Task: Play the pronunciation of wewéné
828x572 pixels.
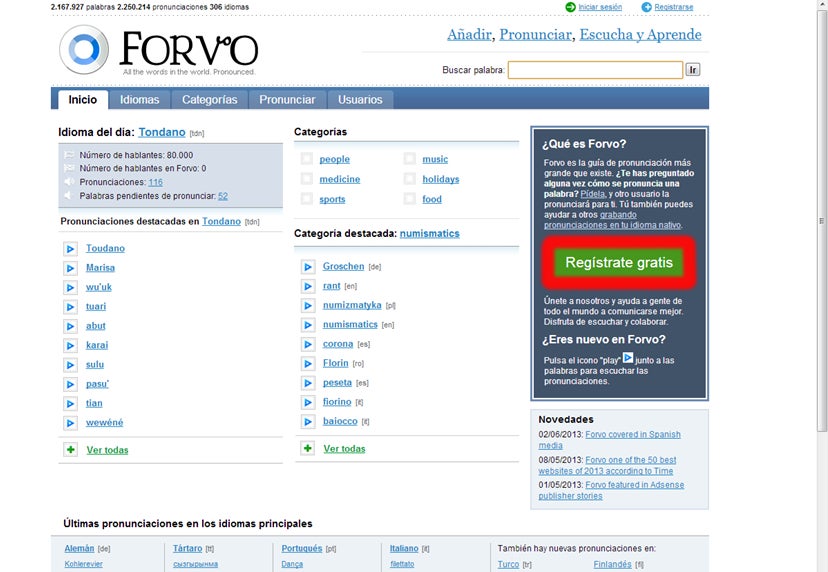Action: tap(70, 423)
